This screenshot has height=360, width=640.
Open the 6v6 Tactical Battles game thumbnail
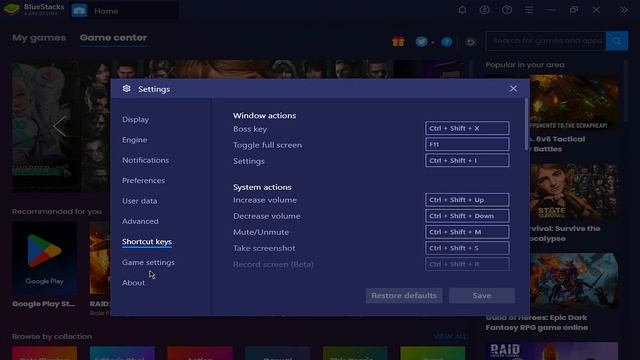(574, 102)
